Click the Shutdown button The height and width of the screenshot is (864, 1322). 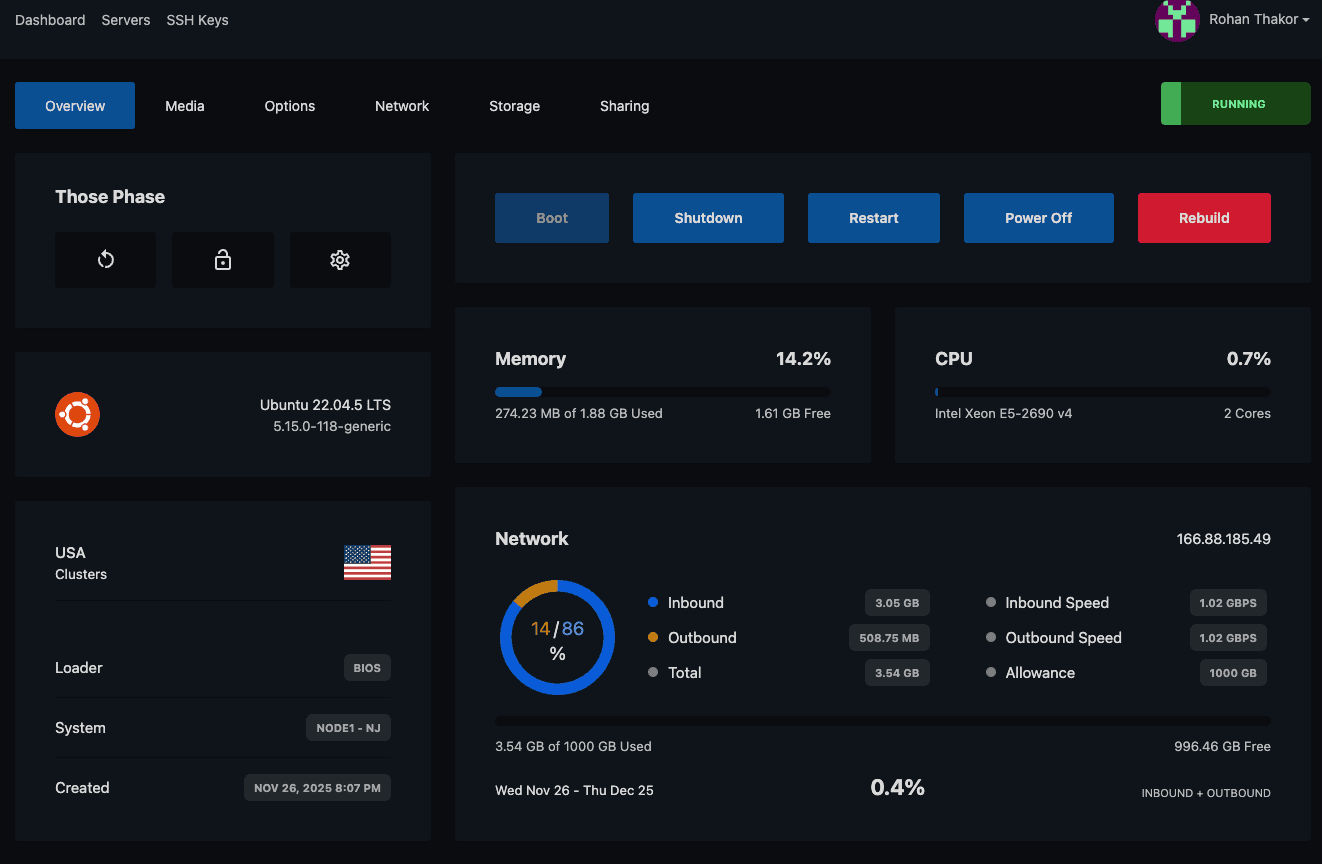[708, 217]
